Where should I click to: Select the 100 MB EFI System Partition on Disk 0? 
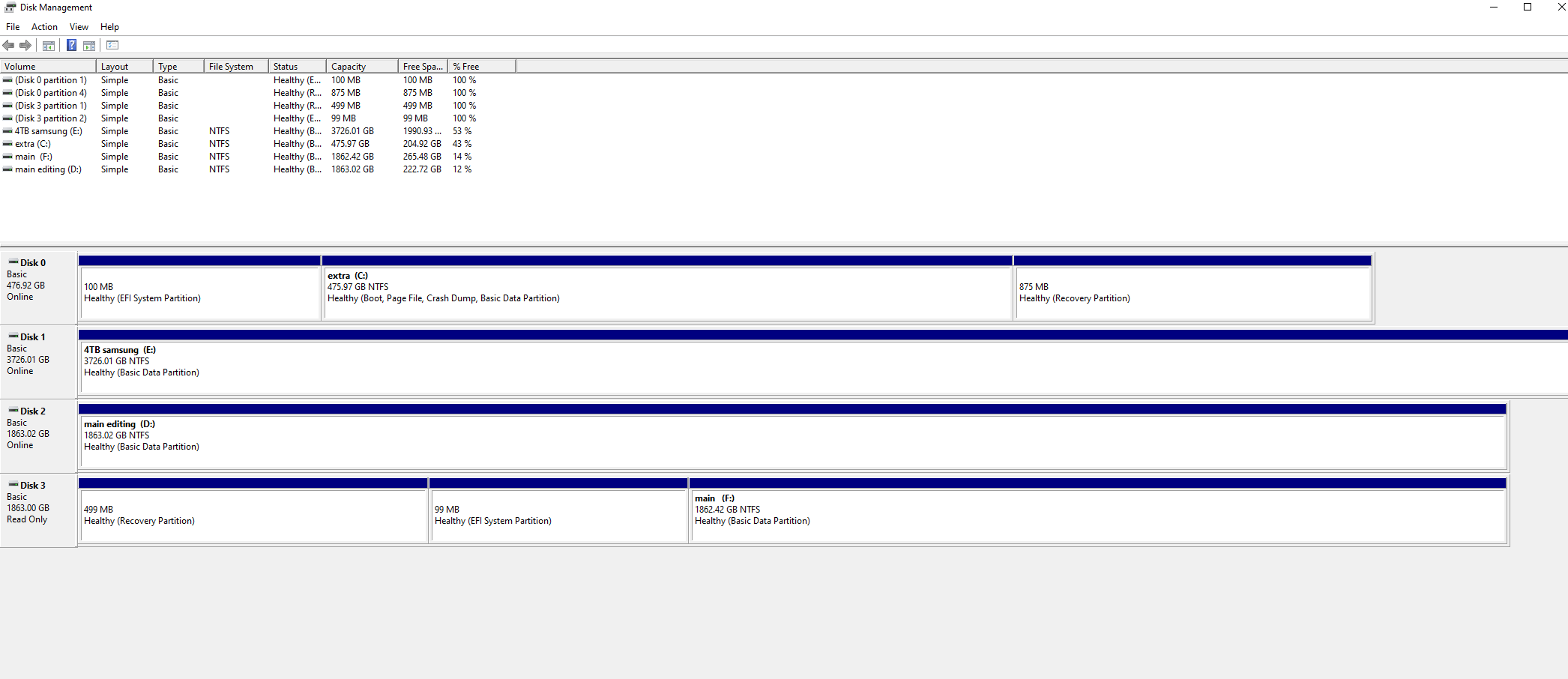click(x=199, y=288)
